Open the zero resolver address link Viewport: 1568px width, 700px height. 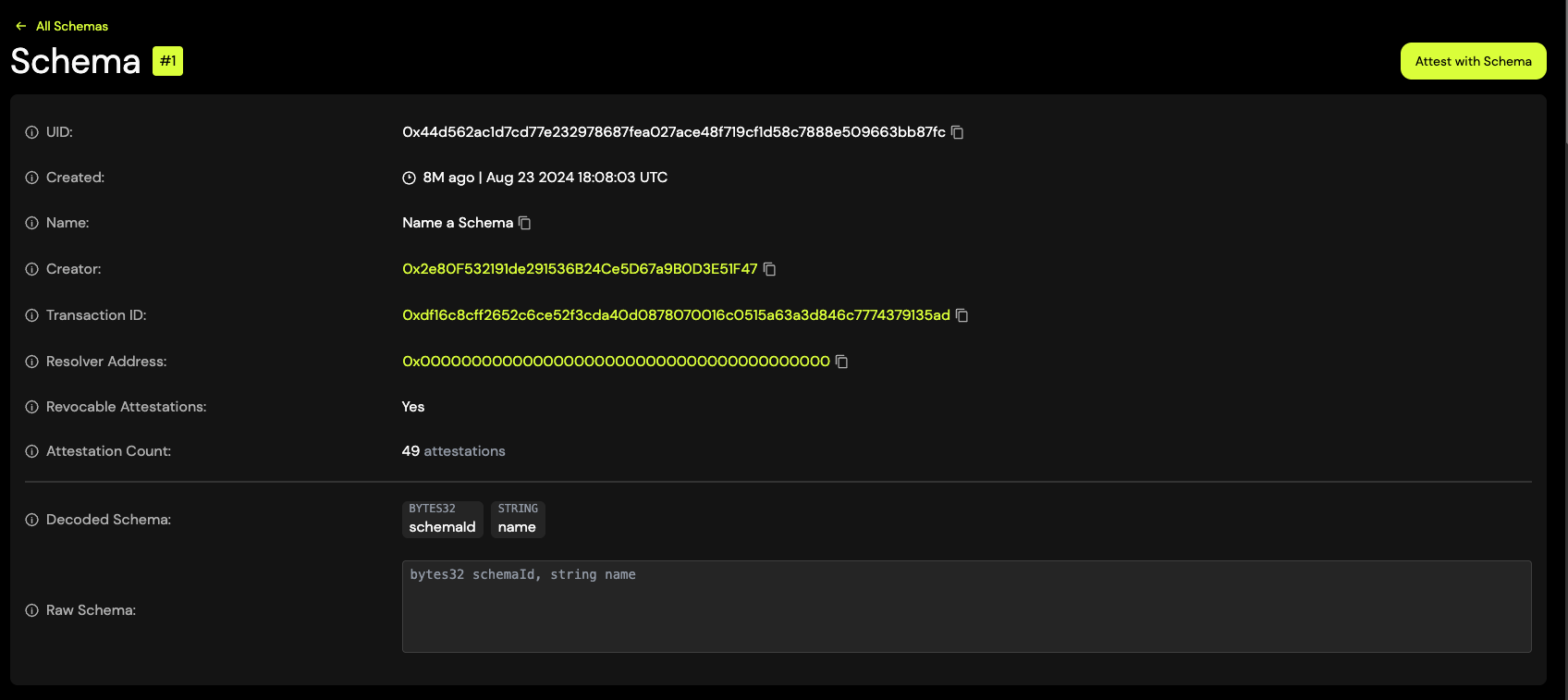pyautogui.click(x=616, y=362)
